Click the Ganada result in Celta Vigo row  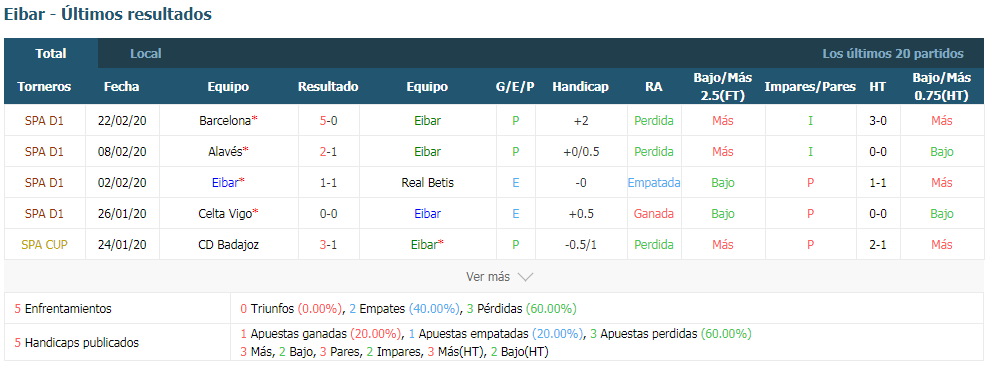[x=654, y=213]
